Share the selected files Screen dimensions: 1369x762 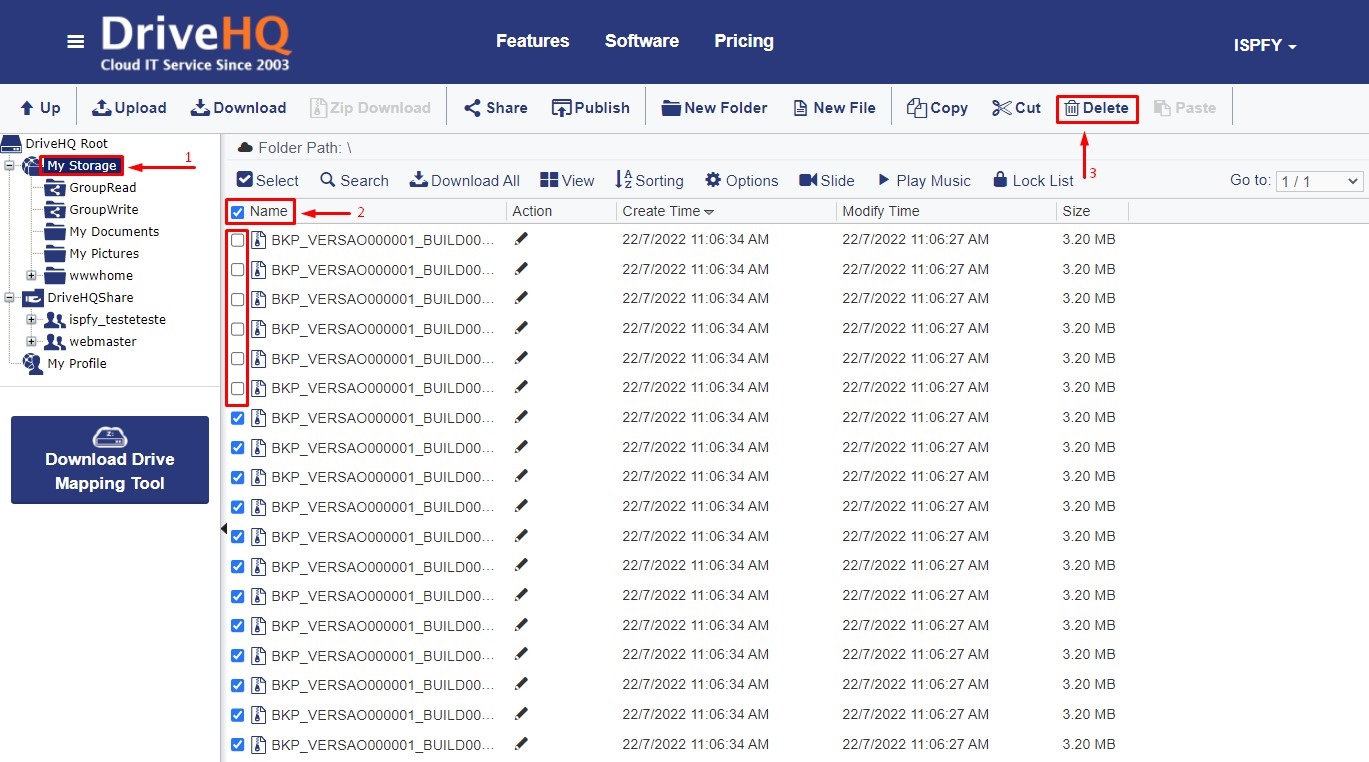click(x=495, y=108)
